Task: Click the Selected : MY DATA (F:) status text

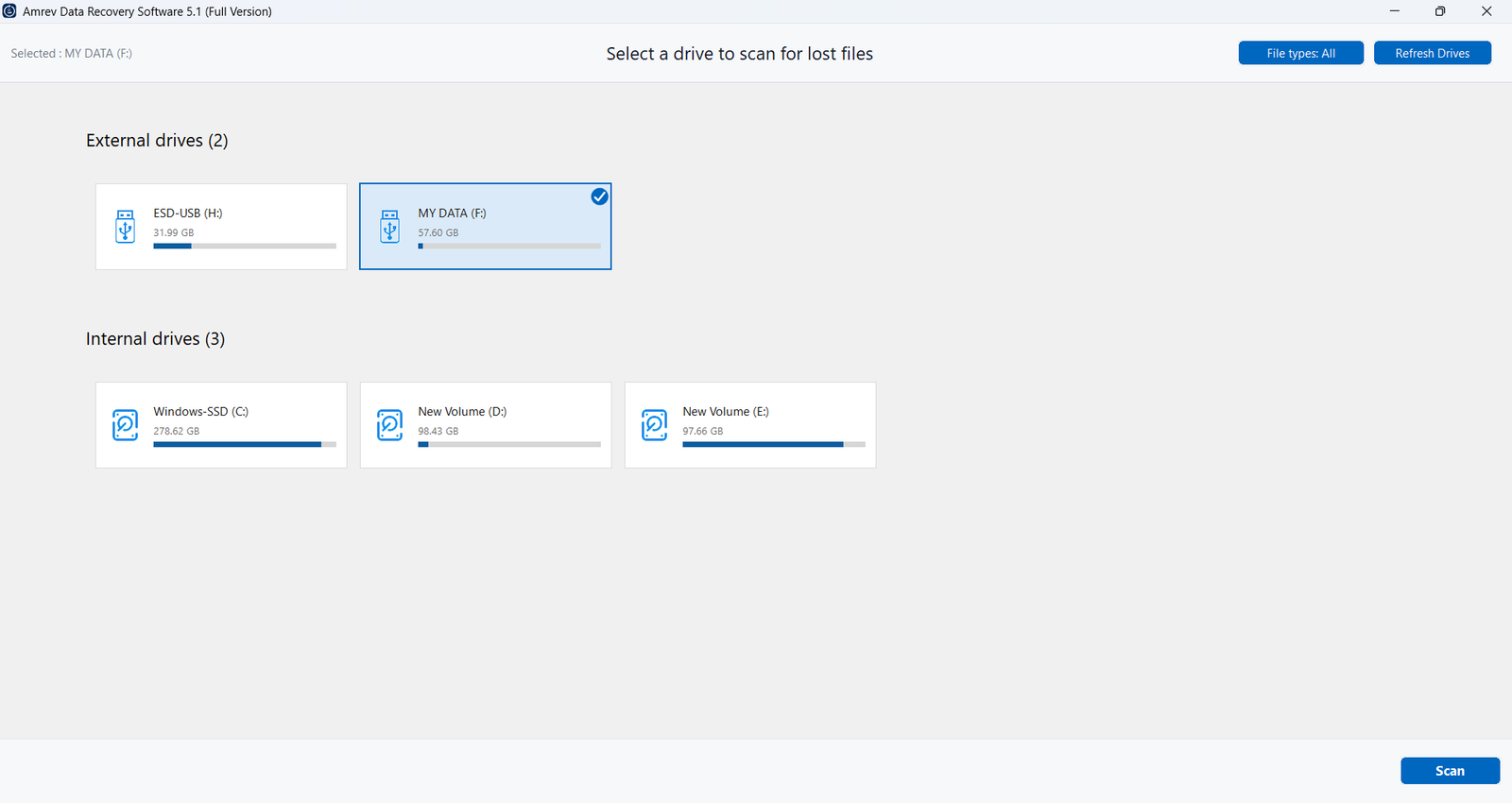Action: tap(72, 53)
